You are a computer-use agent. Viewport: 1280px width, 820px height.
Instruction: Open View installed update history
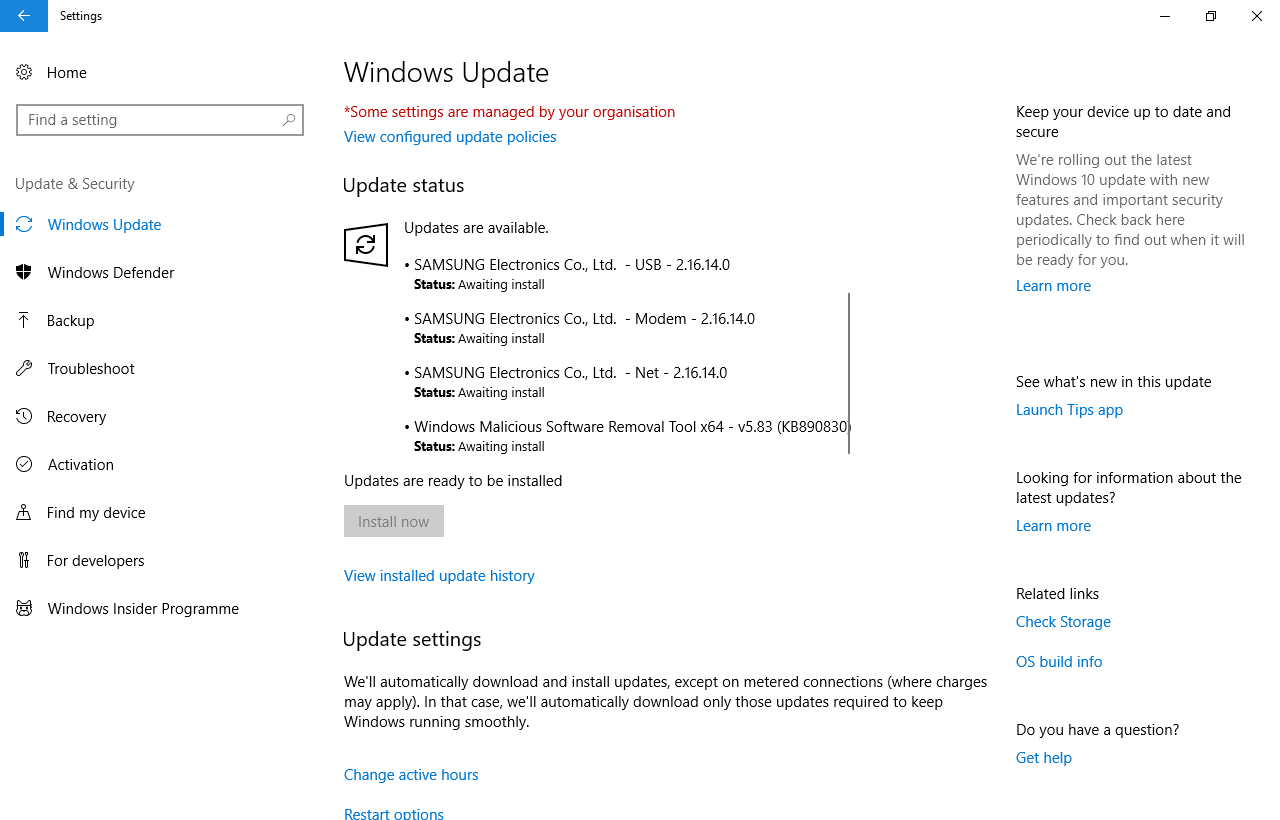tap(439, 576)
